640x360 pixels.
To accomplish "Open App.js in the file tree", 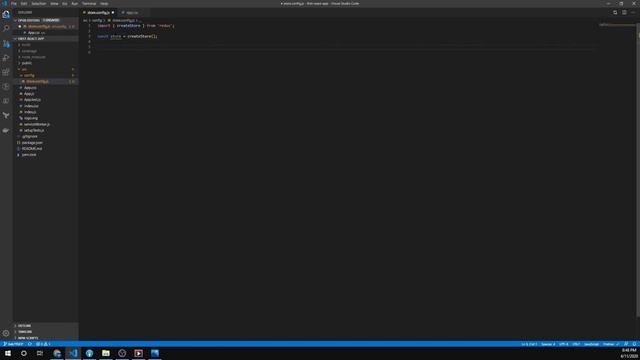I will pyautogui.click(x=29, y=94).
